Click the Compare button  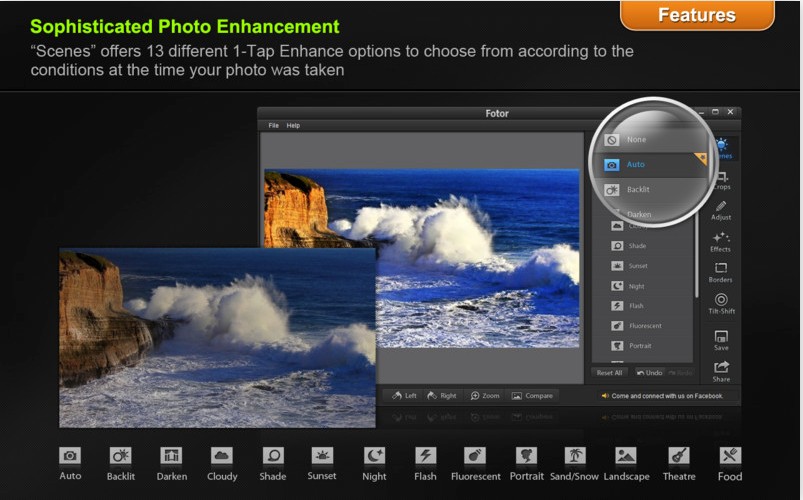(x=532, y=395)
